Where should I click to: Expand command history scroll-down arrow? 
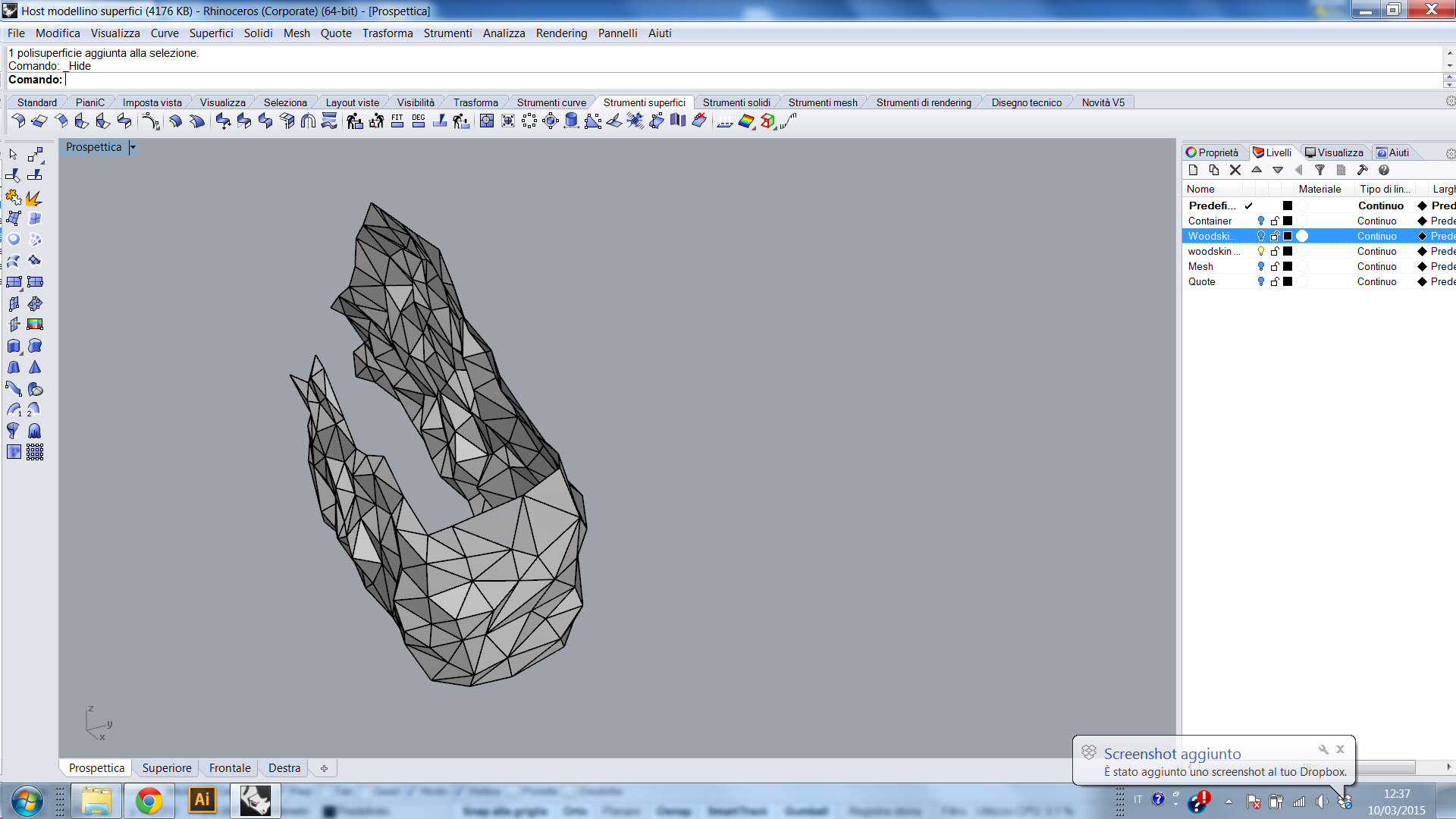(1449, 66)
